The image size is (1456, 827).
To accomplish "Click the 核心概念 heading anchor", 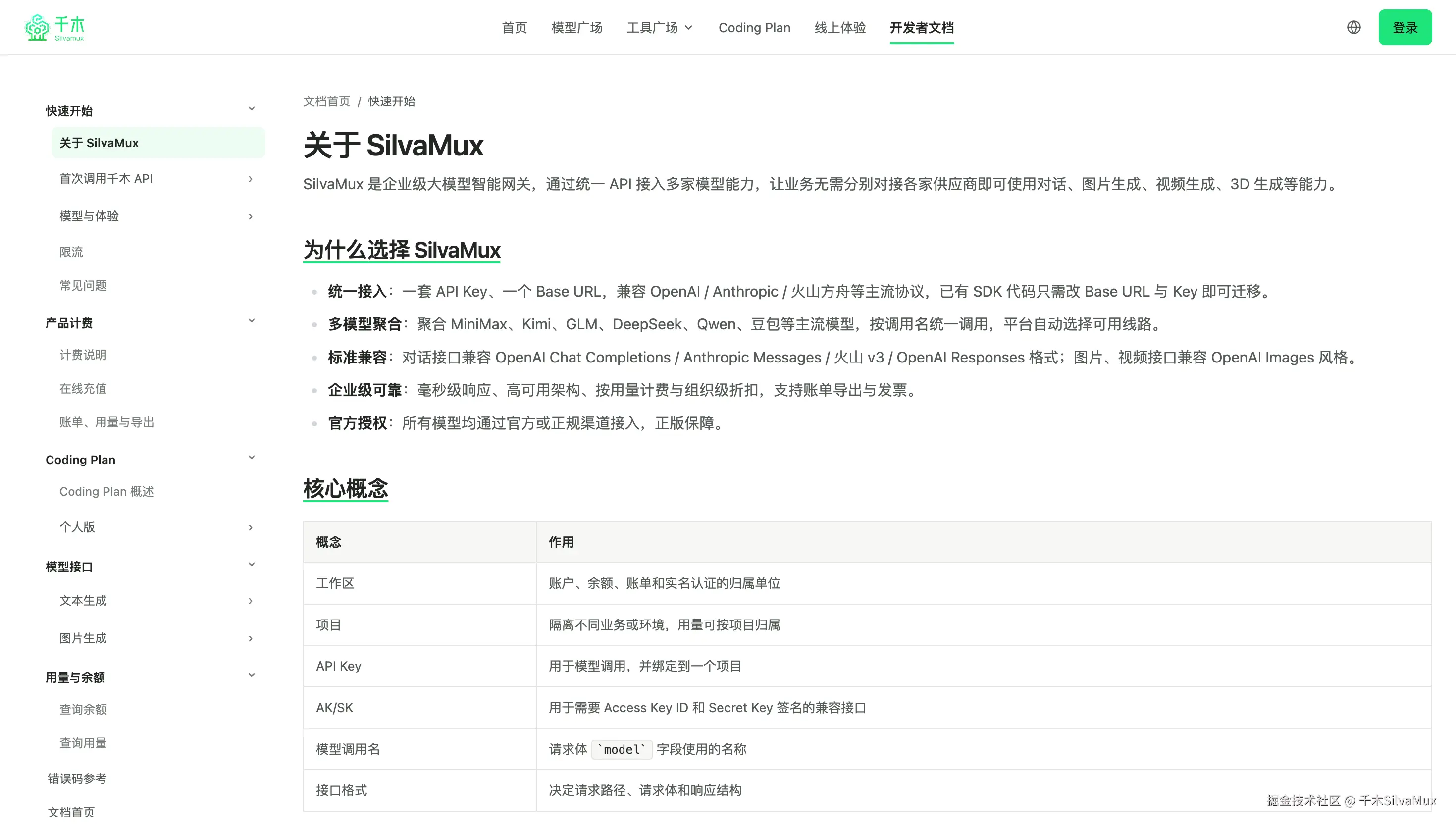I will (x=346, y=488).
